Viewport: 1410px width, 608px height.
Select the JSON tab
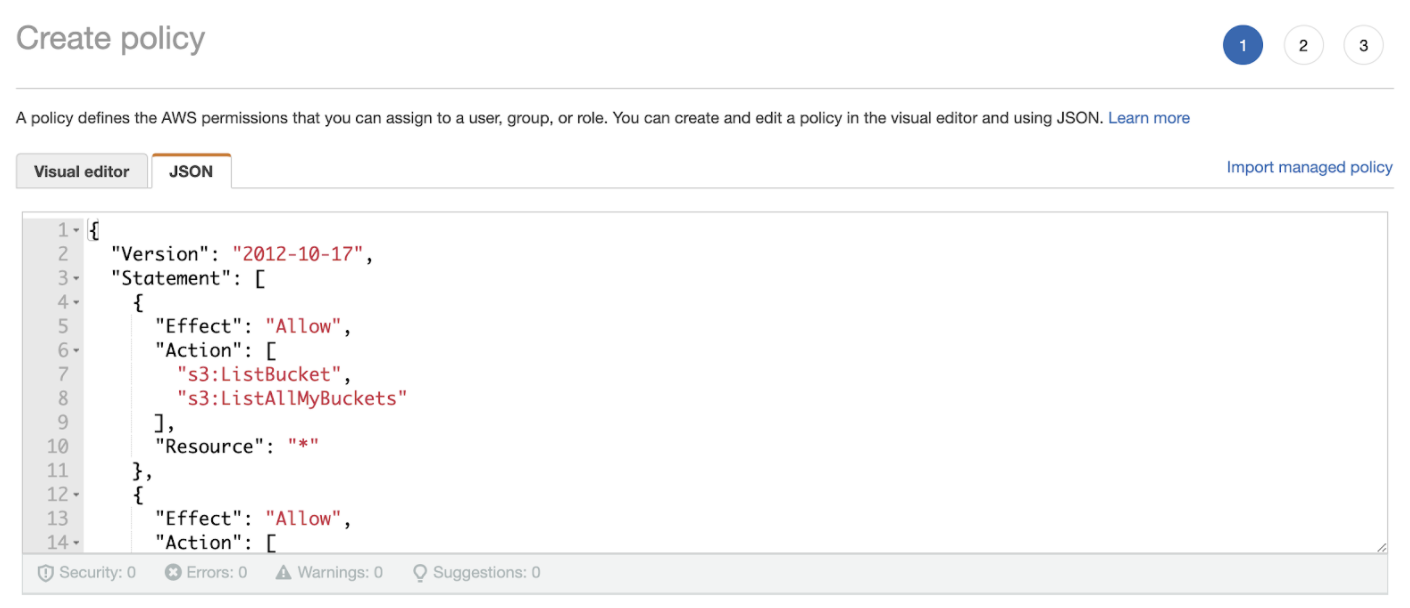[x=191, y=171]
